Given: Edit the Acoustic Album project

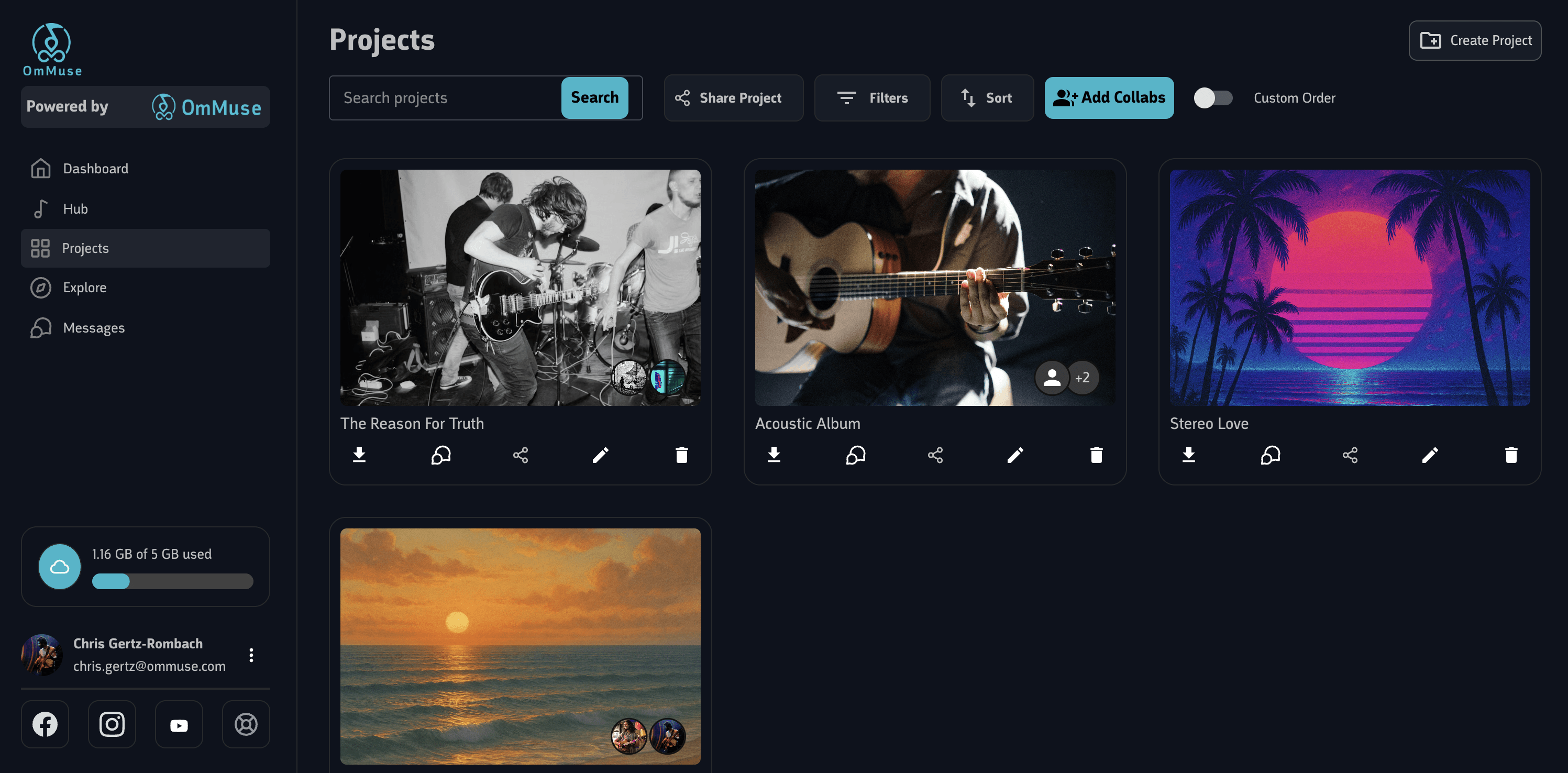Looking at the screenshot, I should (x=1015, y=455).
